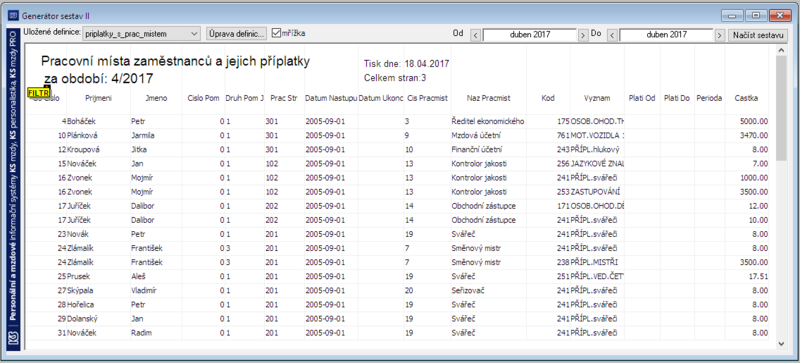Go to previous month in Do field
The height and width of the screenshot is (363, 800).
pyautogui.click(x=612, y=35)
